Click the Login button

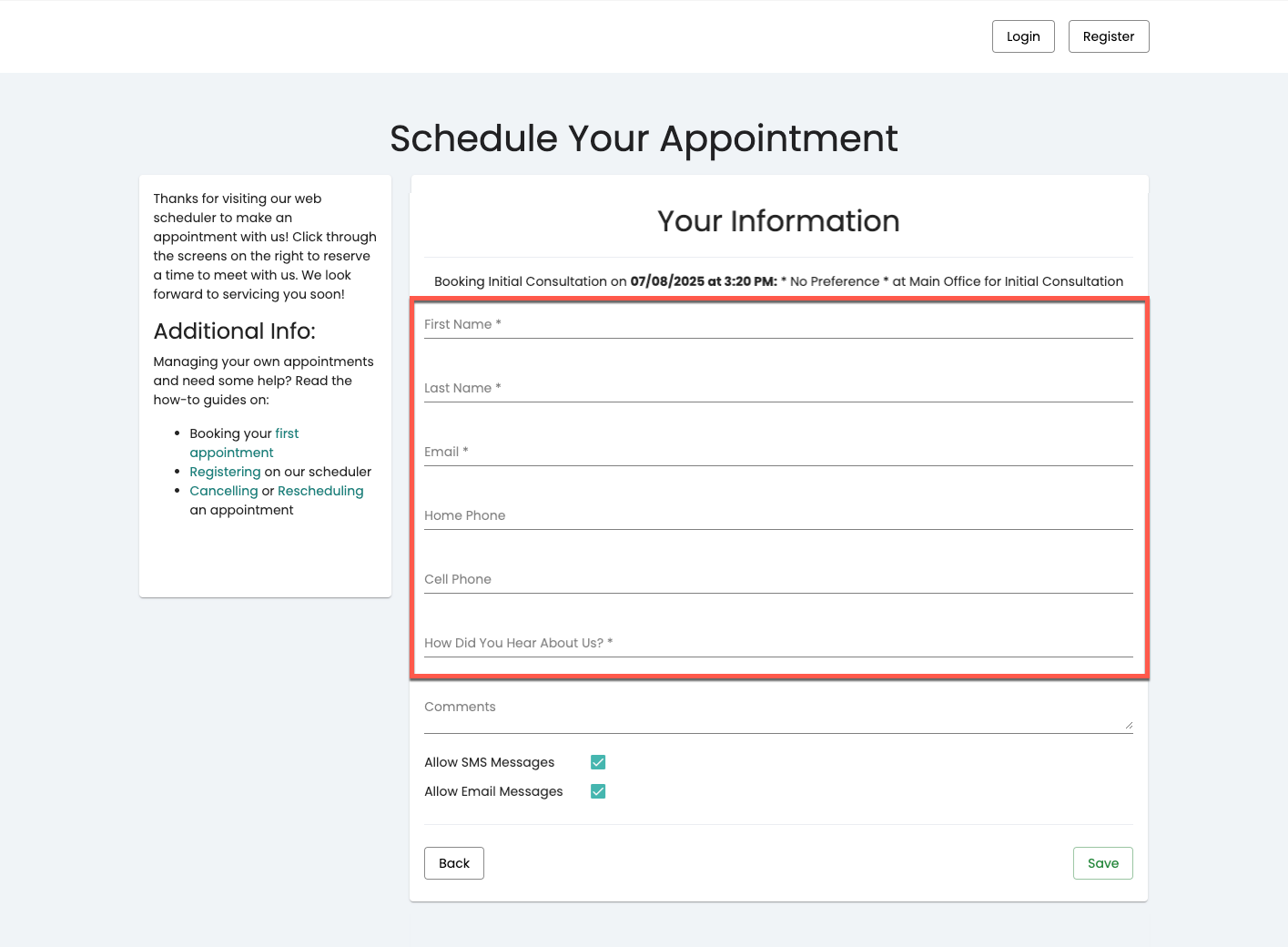(1023, 36)
